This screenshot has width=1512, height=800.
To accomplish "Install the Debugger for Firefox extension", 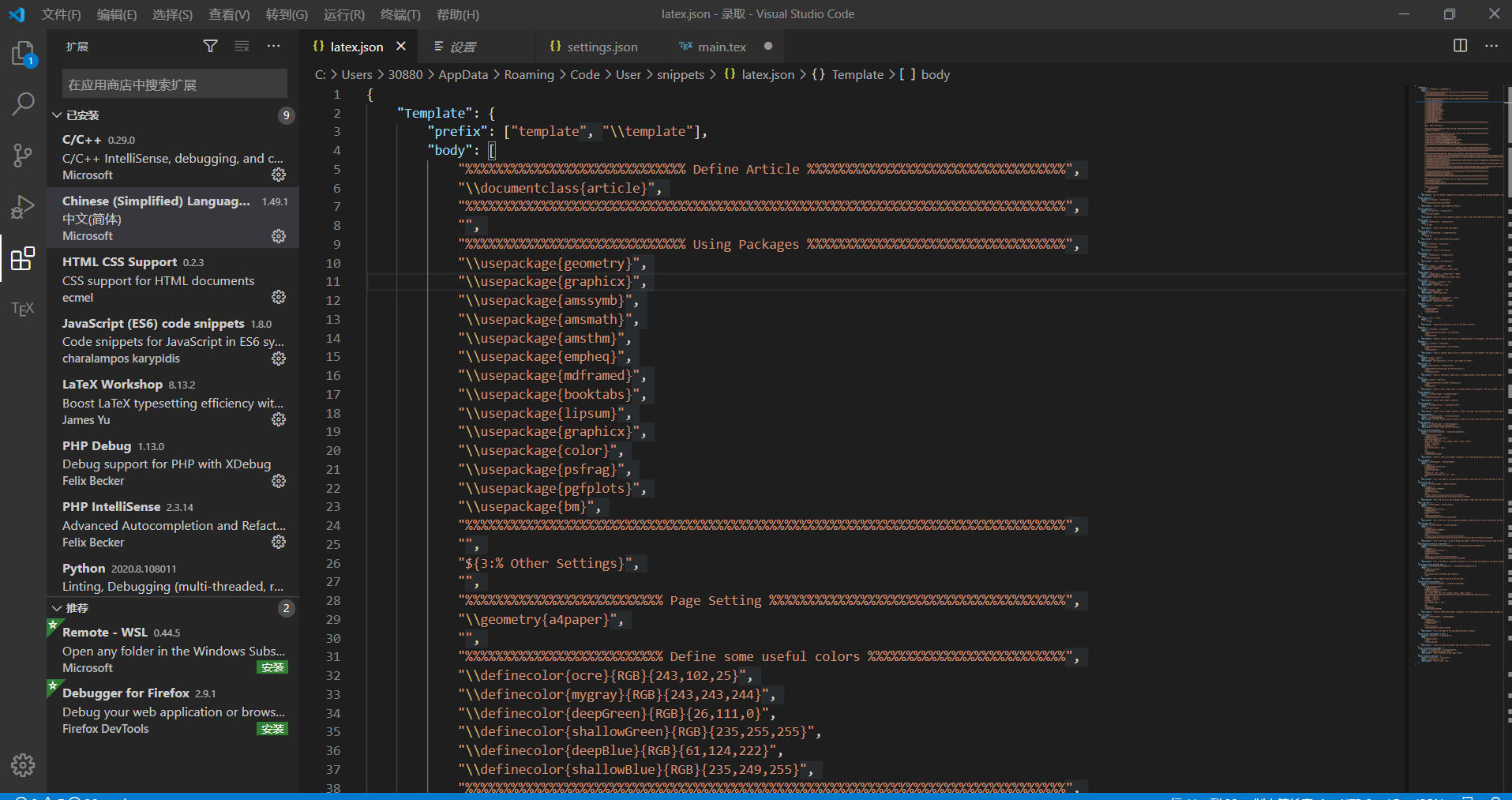I will [272, 729].
